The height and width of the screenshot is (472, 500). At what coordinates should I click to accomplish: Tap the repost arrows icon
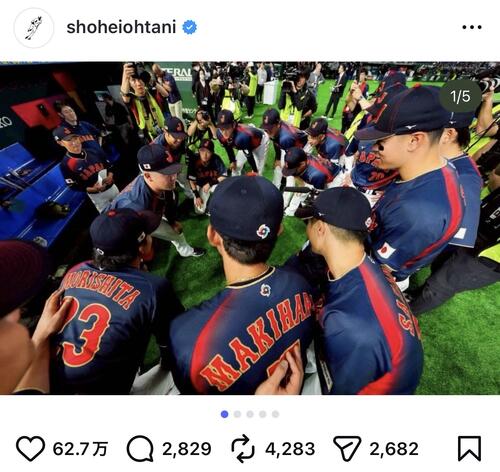243,449
